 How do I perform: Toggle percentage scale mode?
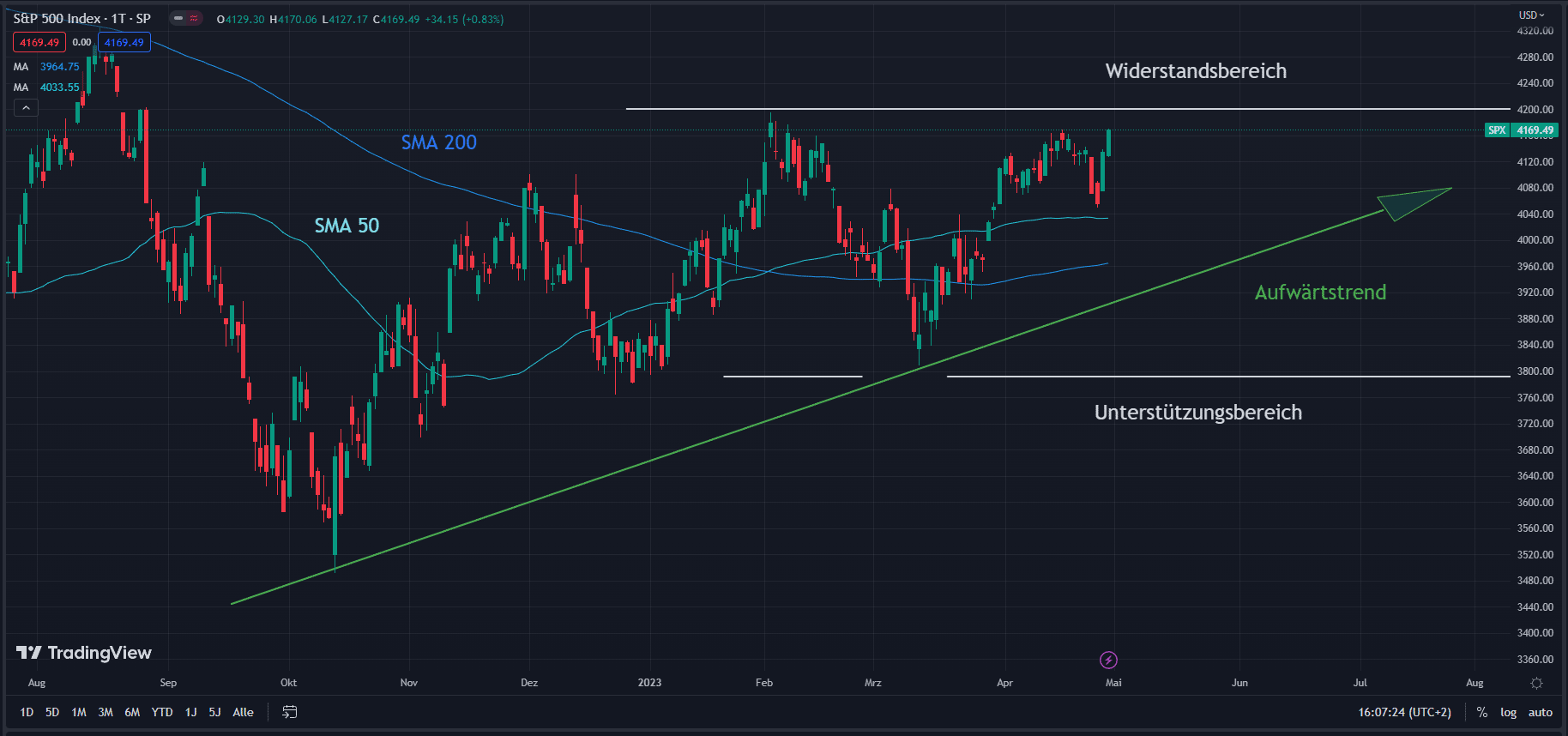pos(1482,712)
